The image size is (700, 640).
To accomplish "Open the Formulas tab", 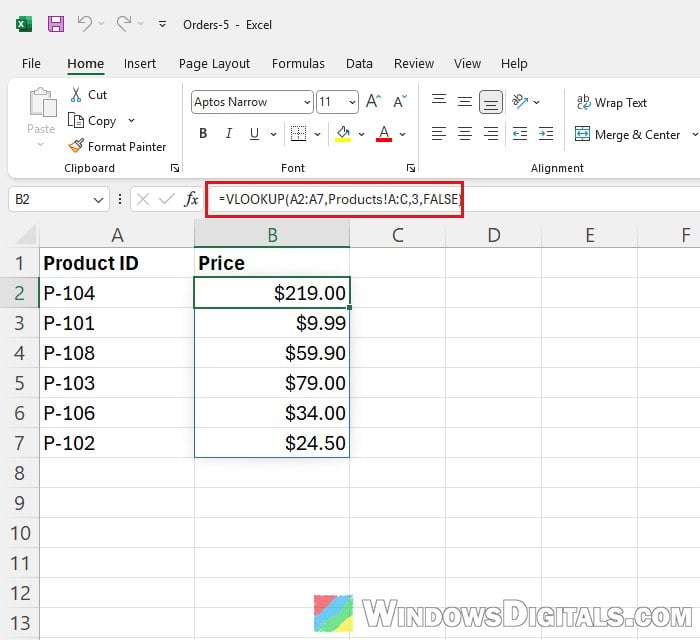I will (x=298, y=63).
